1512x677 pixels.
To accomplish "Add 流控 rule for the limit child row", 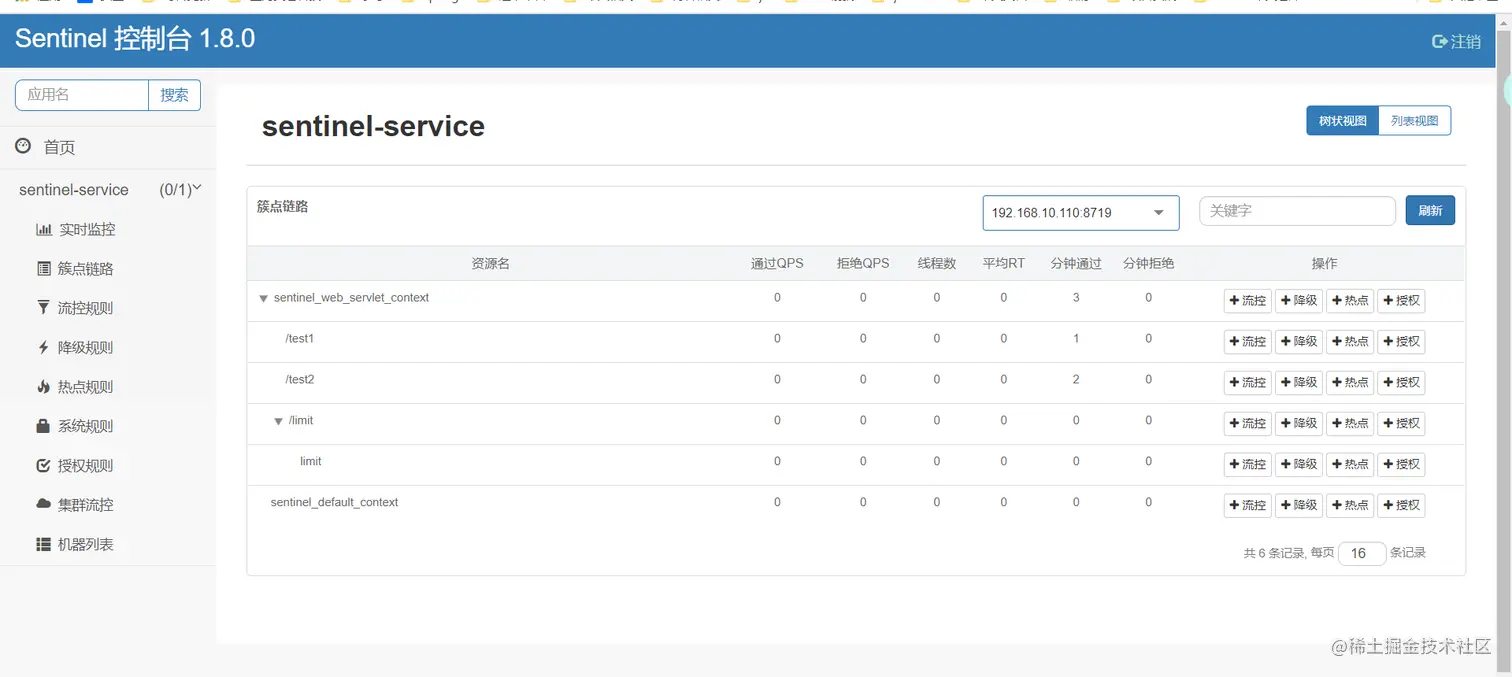I will 1248,465.
